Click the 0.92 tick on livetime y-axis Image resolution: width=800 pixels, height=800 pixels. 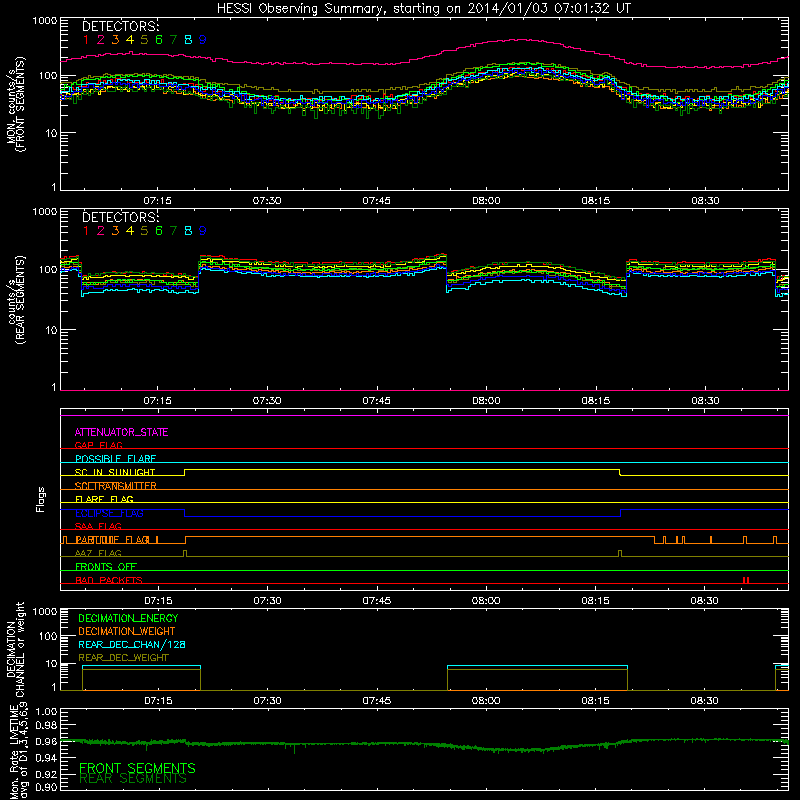tap(46, 774)
